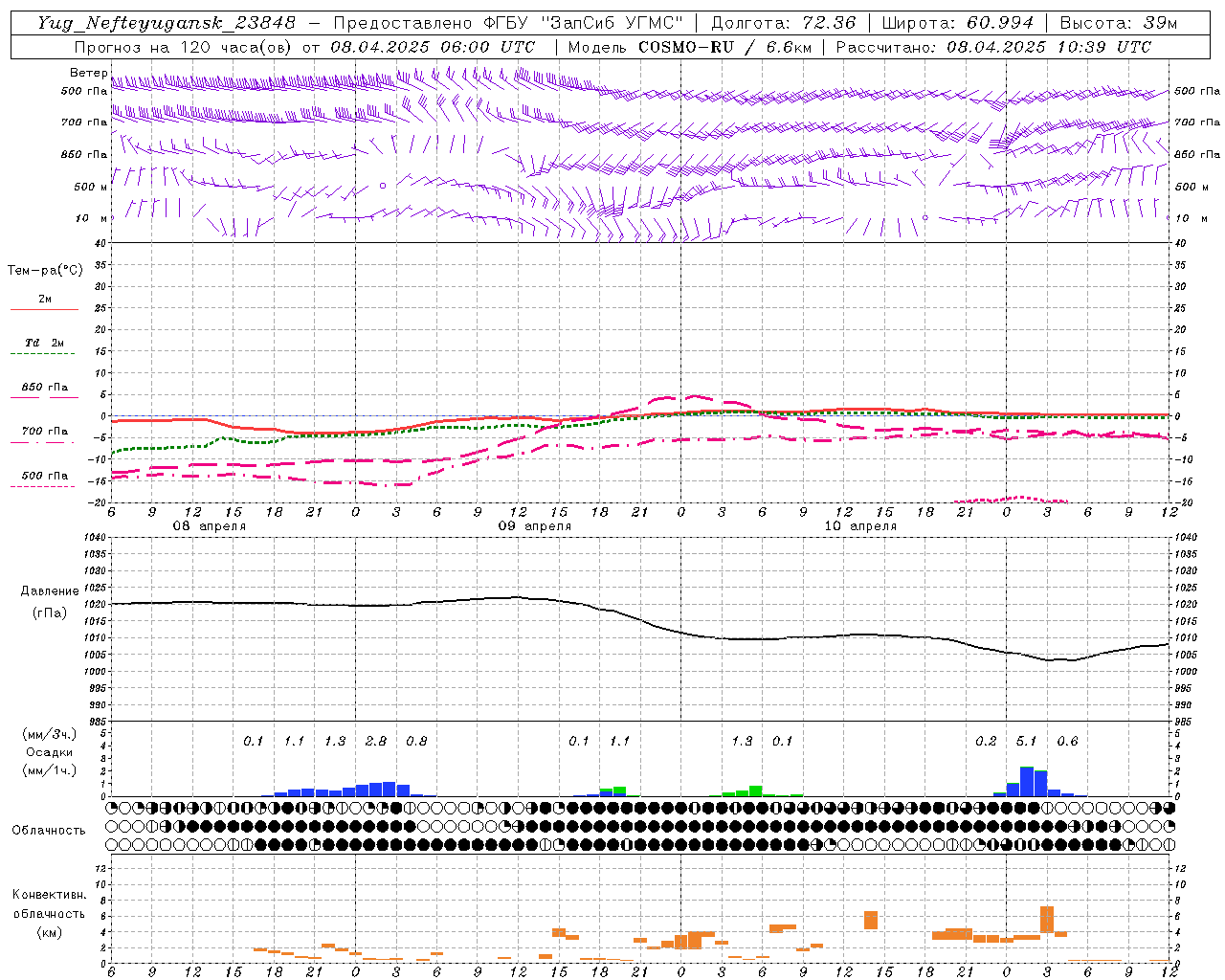Click the (мм/3ч.) precipitation unit label
This screenshot has width=1225, height=980.
(x=50, y=734)
